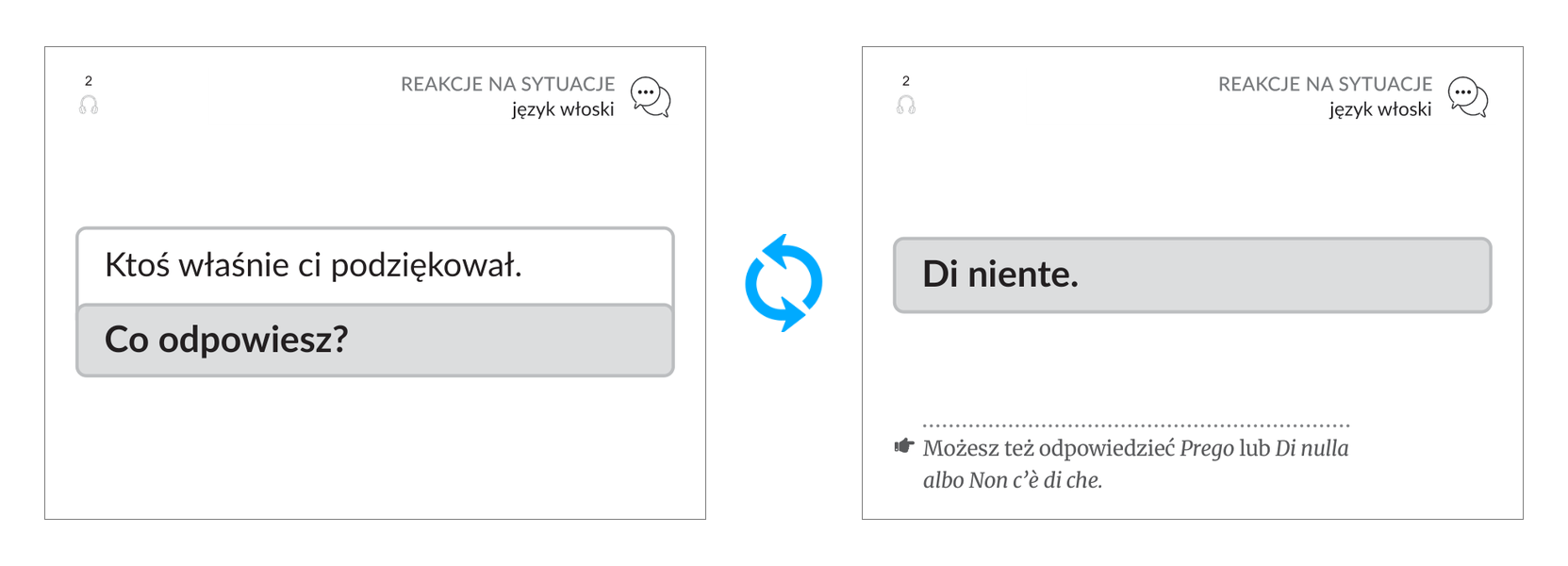The height and width of the screenshot is (566, 1568).
Task: Click 'Di nulla' in the tip text
Action: pos(1312,448)
